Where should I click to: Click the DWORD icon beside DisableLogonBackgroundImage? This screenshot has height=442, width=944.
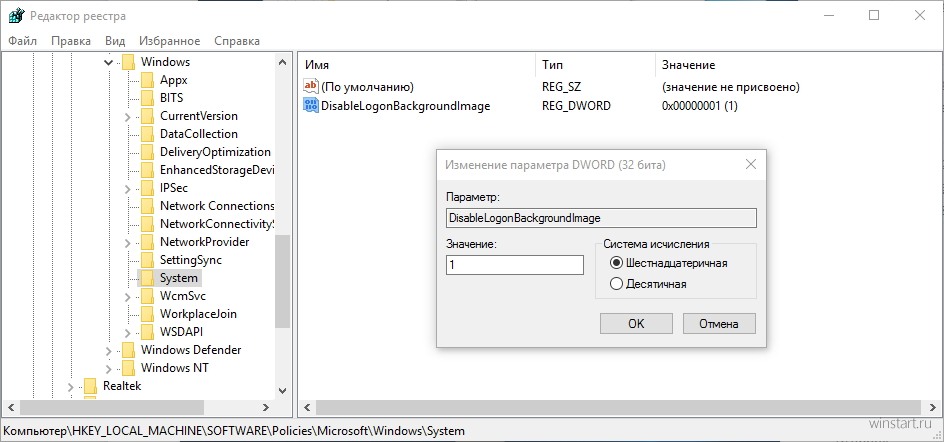pyautogui.click(x=310, y=106)
